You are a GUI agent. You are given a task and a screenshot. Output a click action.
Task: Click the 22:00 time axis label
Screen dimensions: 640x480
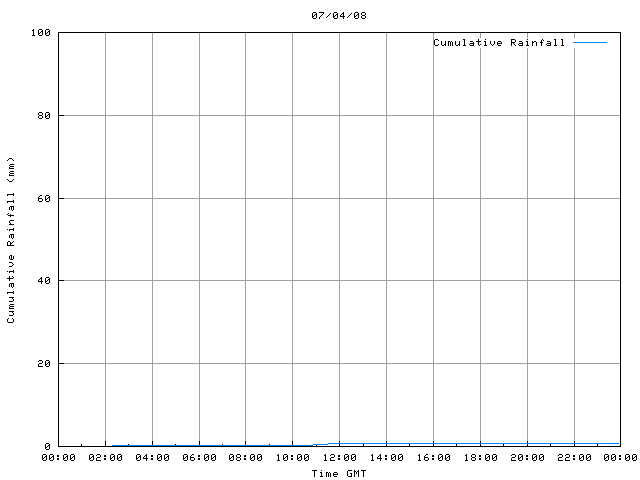point(574,458)
